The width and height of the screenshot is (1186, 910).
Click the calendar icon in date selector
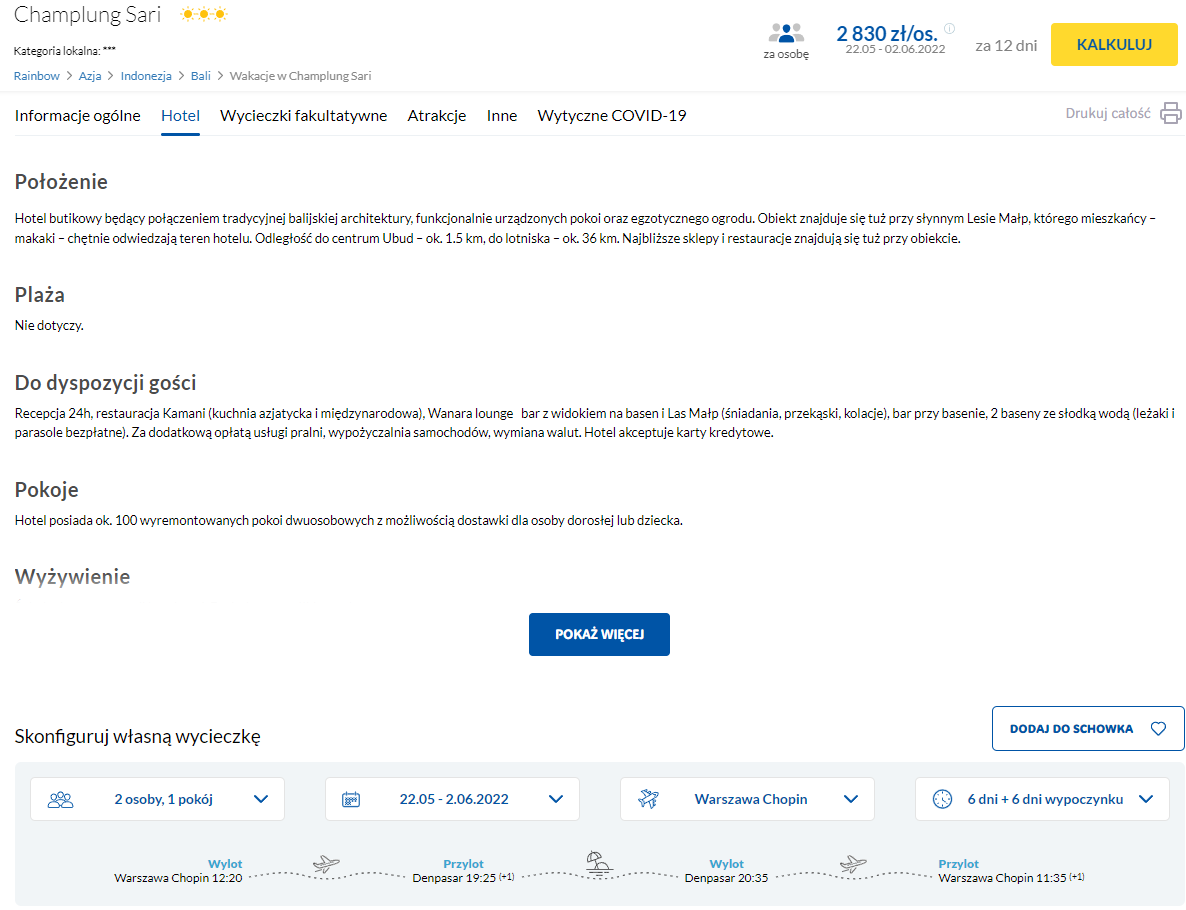coord(351,799)
